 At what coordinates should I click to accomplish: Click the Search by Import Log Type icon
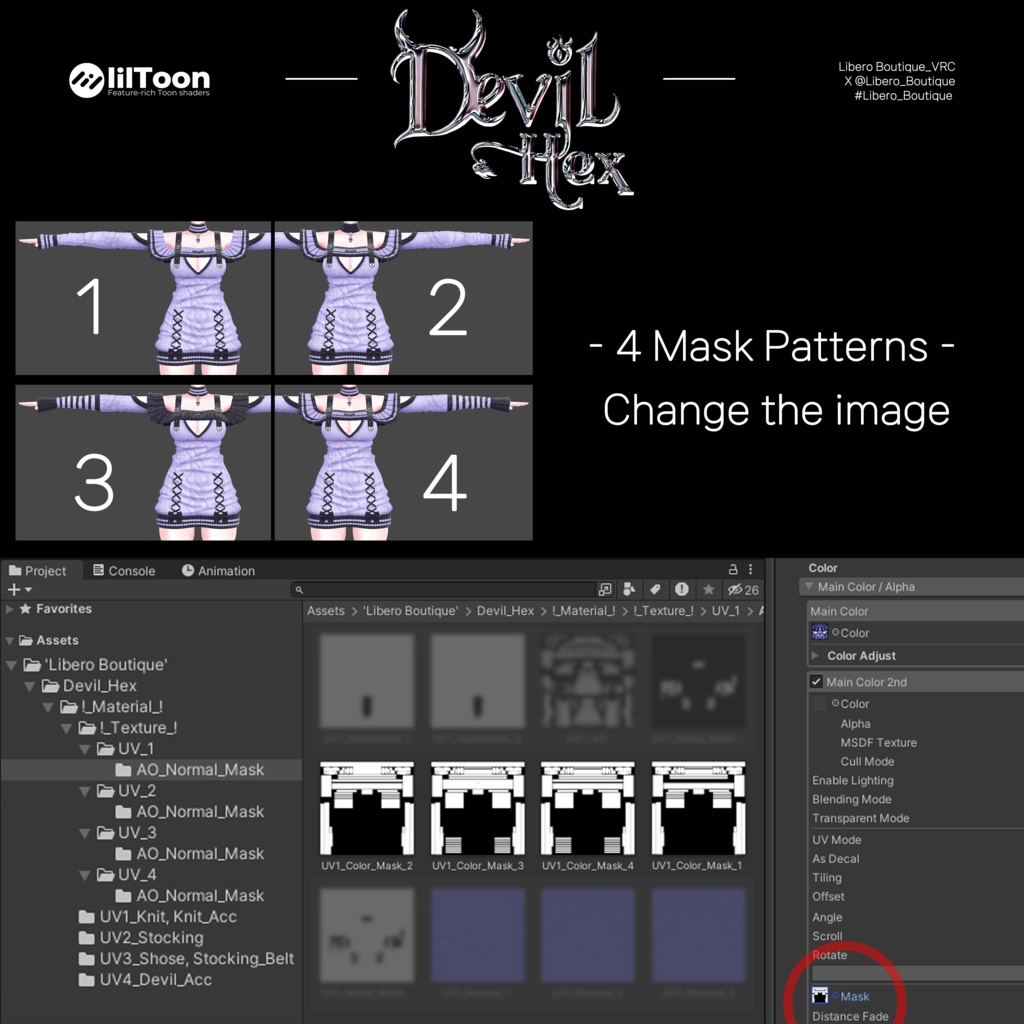tap(682, 590)
